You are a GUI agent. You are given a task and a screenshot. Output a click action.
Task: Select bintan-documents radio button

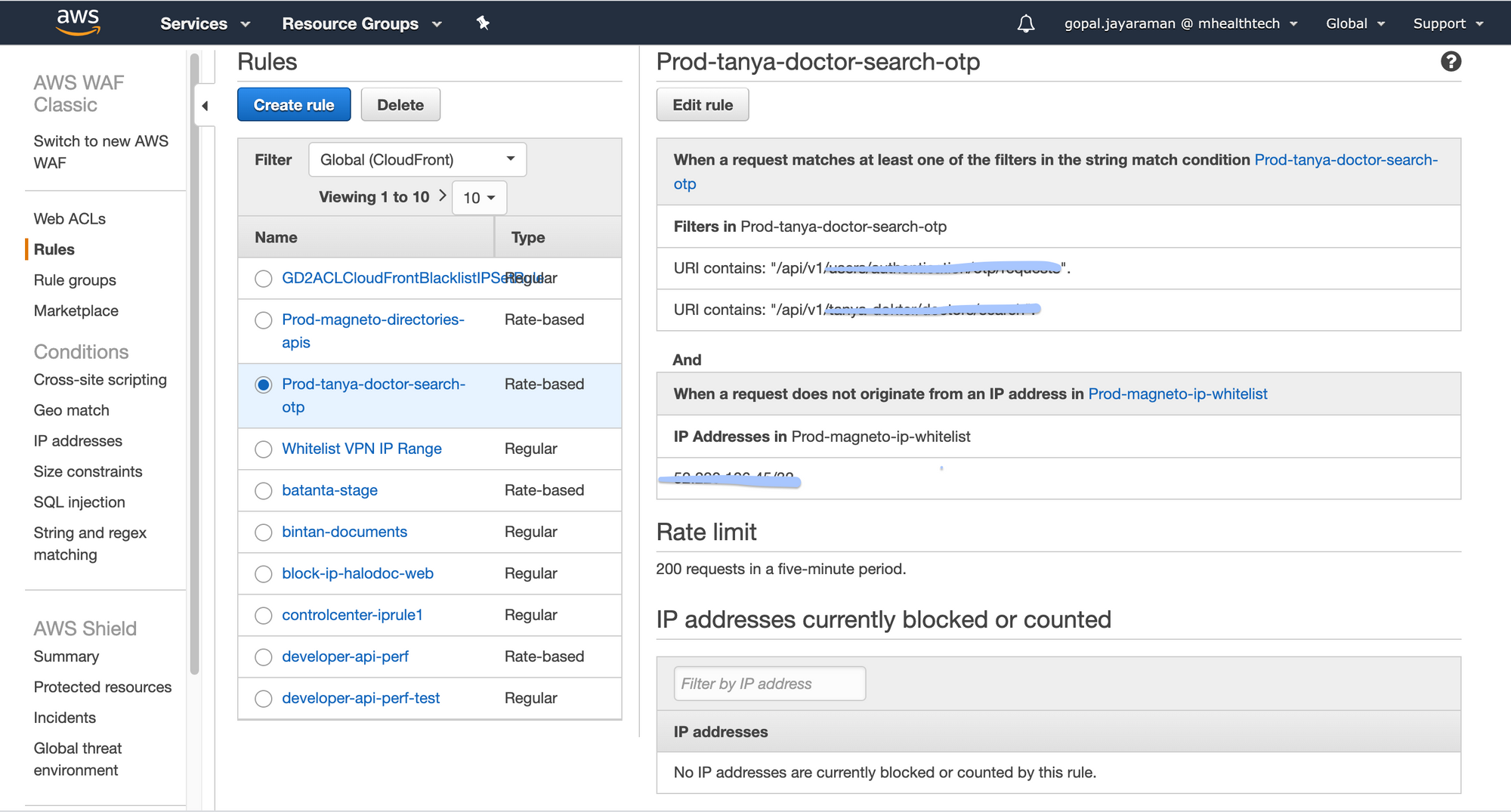pos(263,533)
